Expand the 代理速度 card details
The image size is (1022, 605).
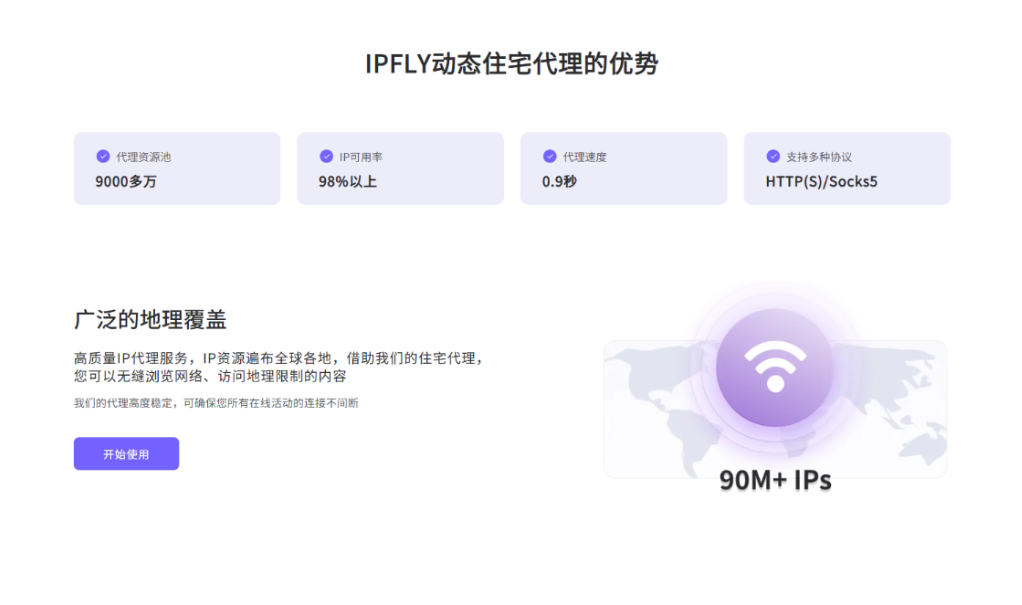[624, 168]
